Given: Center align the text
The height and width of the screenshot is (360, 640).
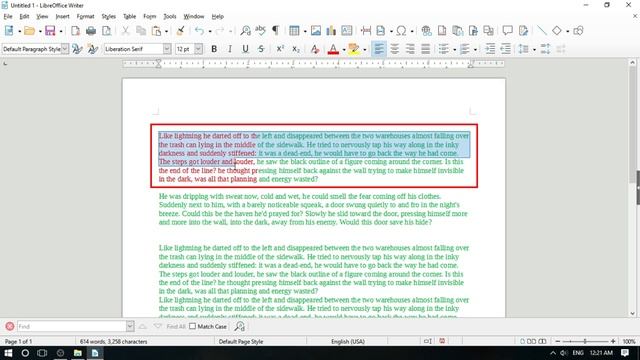Looking at the screenshot, I should click(x=395, y=49).
